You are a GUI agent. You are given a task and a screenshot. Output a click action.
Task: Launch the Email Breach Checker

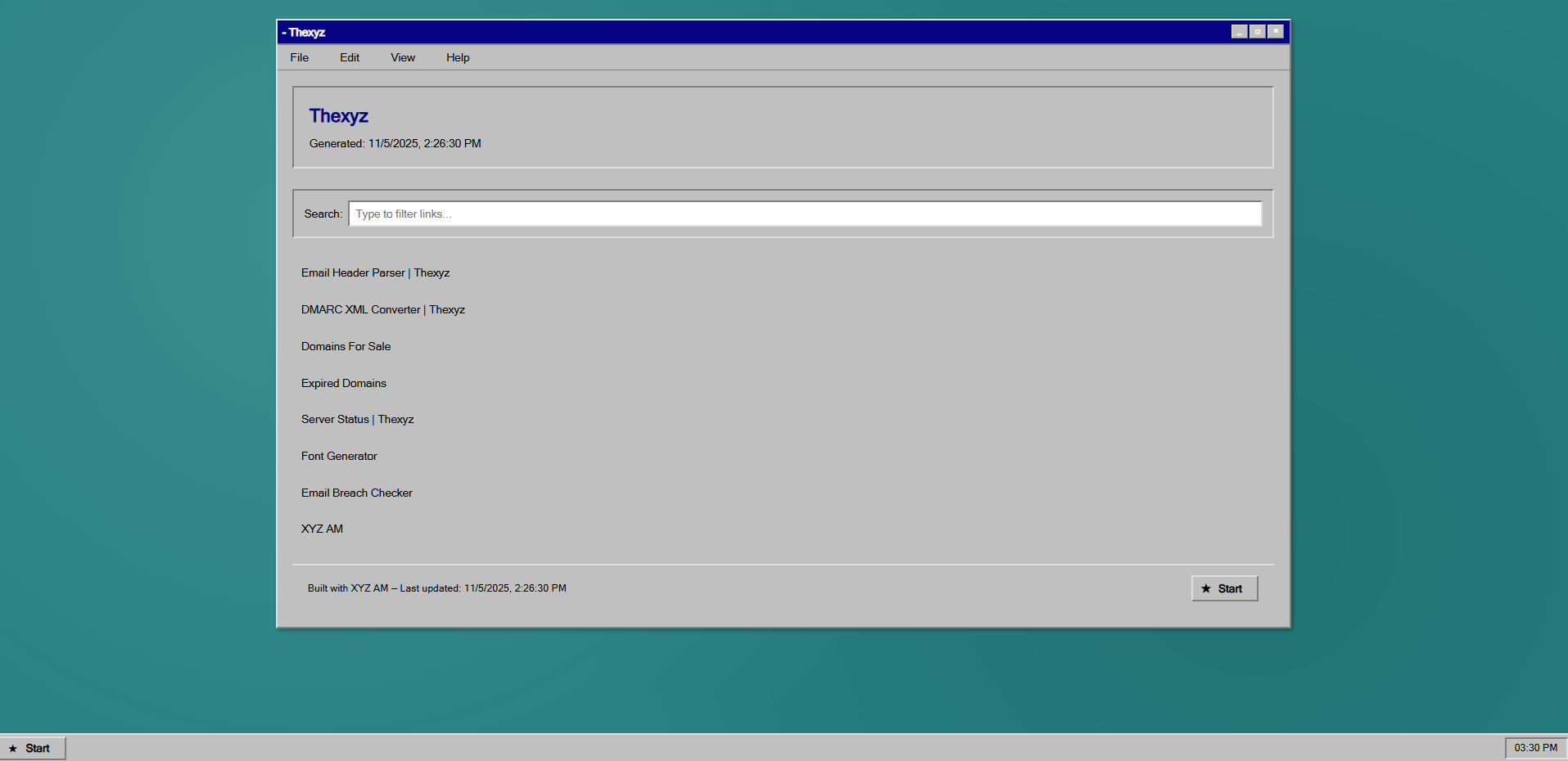pyautogui.click(x=356, y=493)
